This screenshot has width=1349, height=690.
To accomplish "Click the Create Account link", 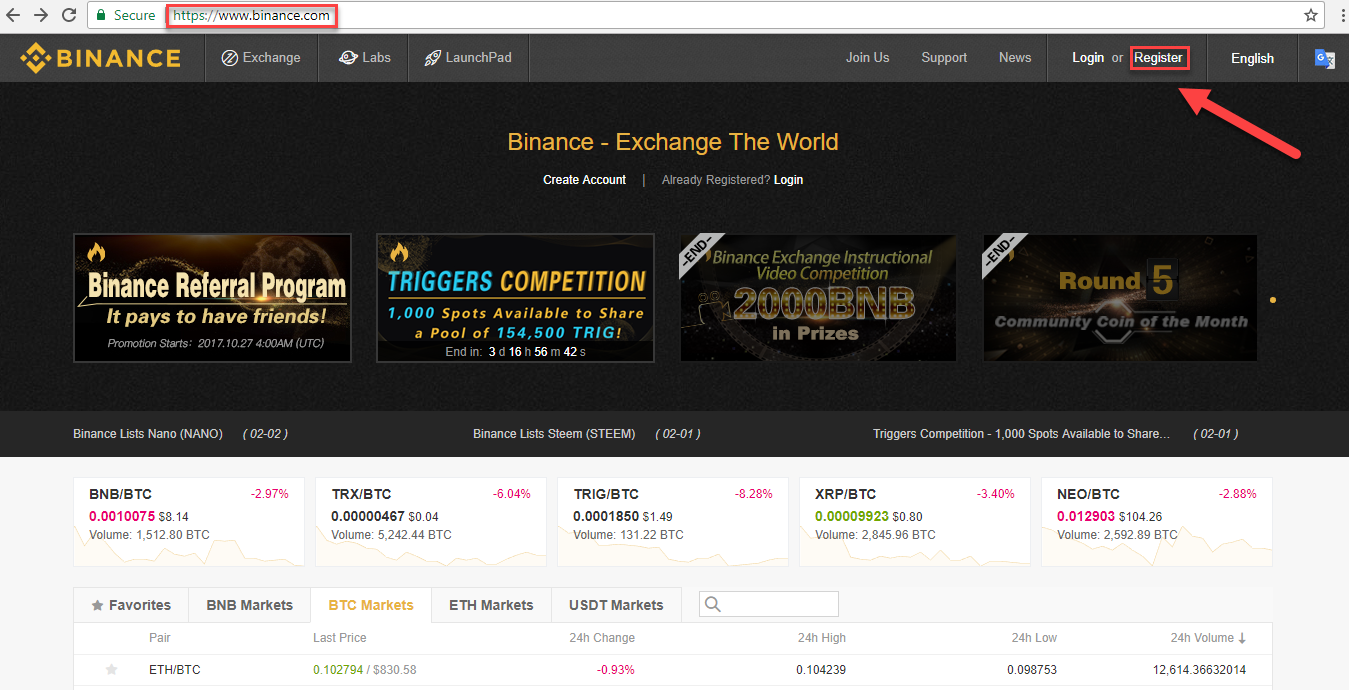I will pos(584,180).
